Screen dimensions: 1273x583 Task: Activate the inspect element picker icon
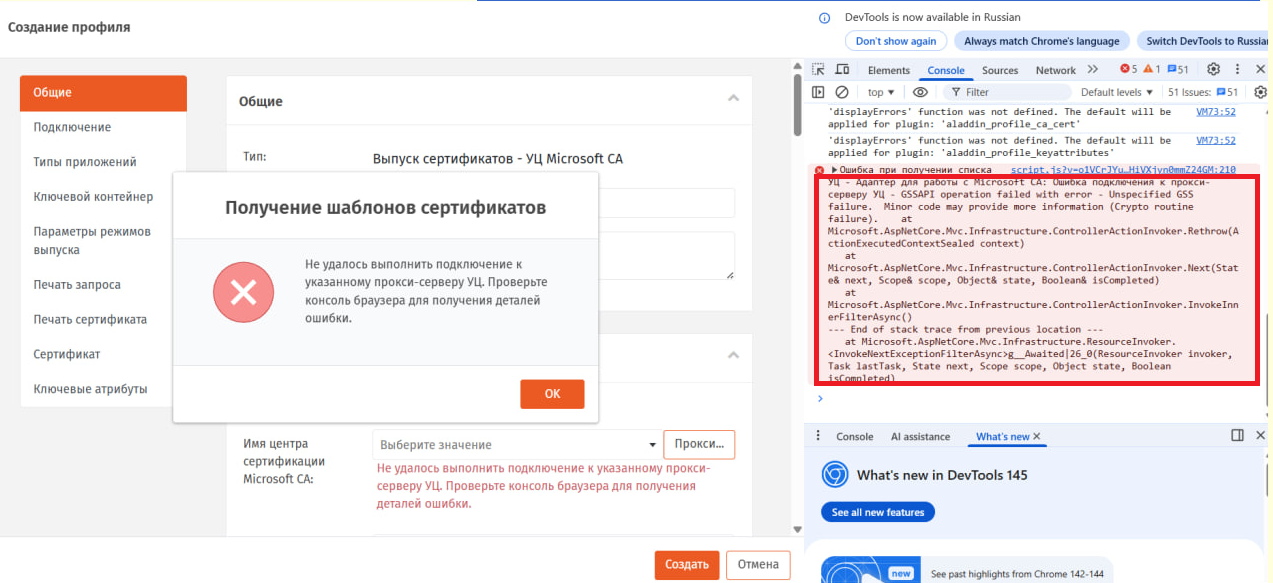(x=818, y=70)
